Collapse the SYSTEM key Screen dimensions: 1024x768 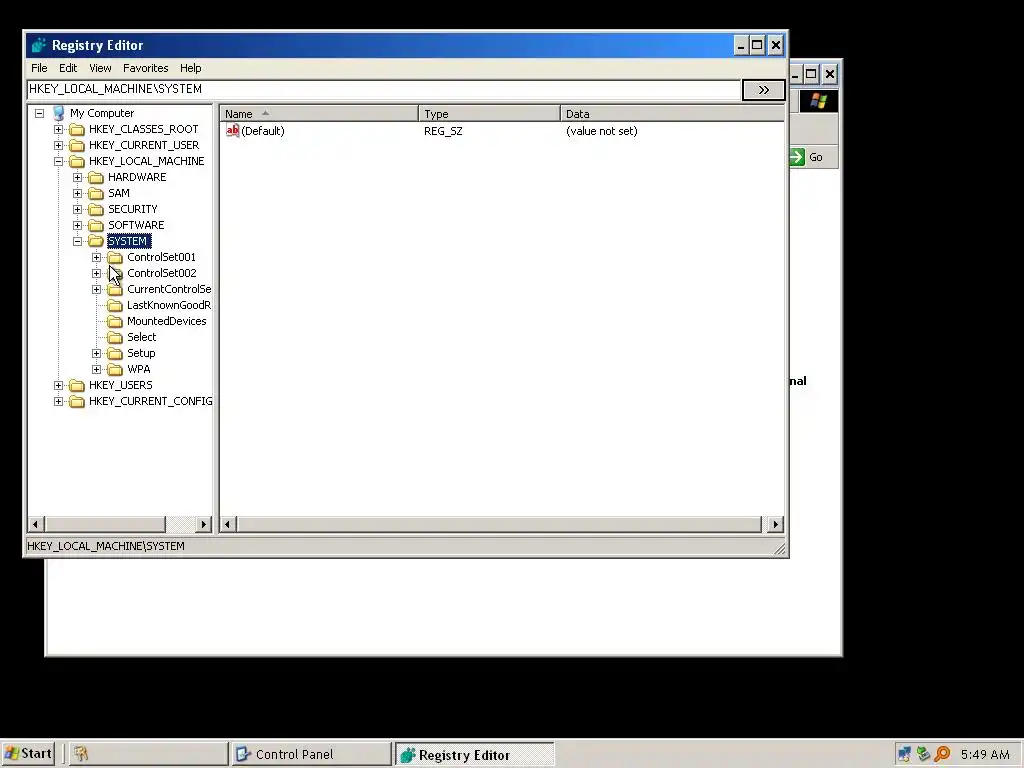[78, 241]
